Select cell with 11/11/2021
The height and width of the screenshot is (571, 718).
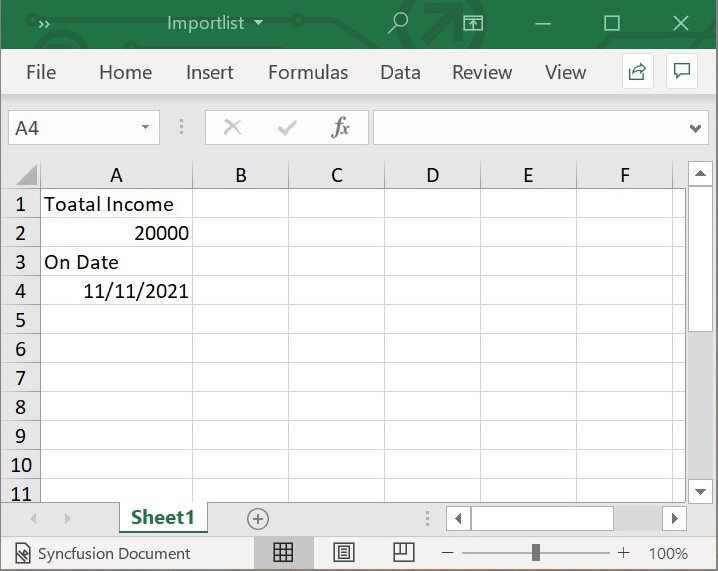pyautogui.click(x=117, y=291)
